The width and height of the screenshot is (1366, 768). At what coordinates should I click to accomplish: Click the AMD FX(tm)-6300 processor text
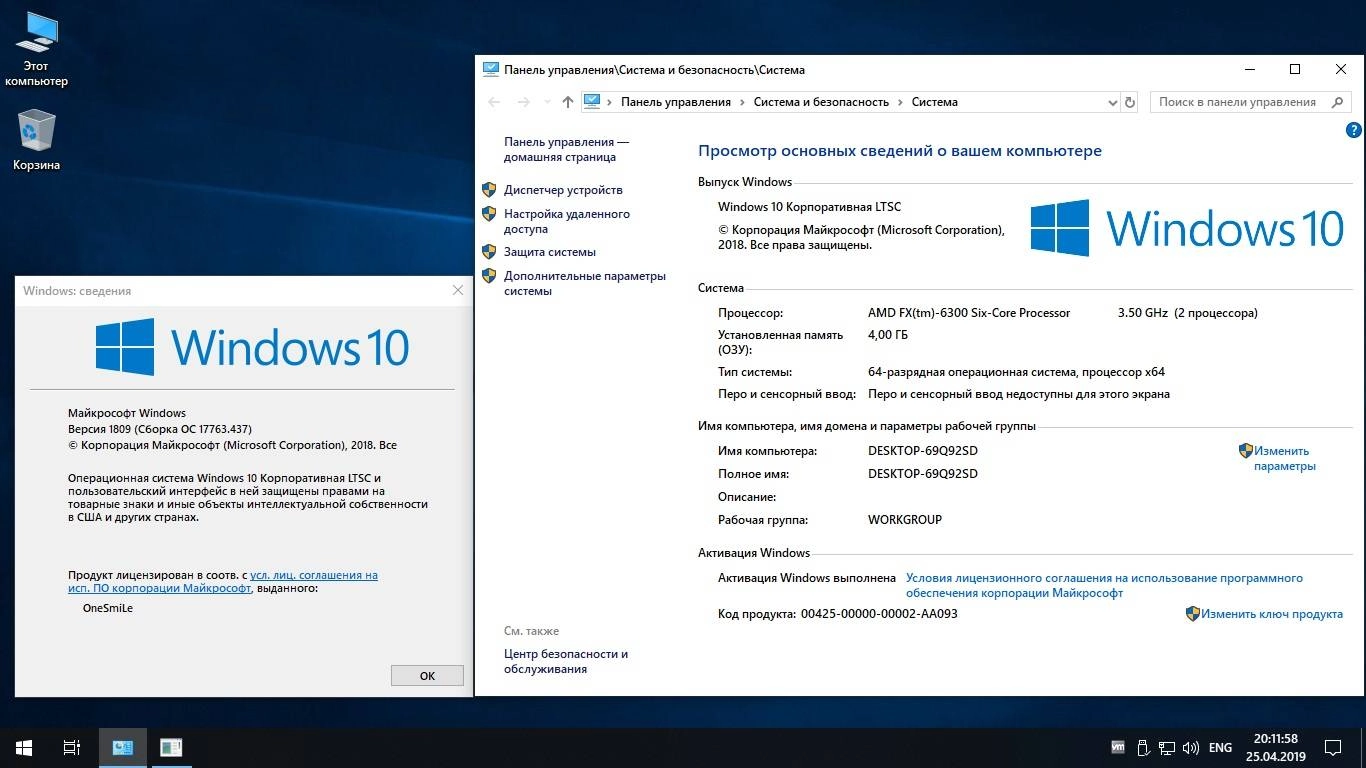(x=969, y=313)
